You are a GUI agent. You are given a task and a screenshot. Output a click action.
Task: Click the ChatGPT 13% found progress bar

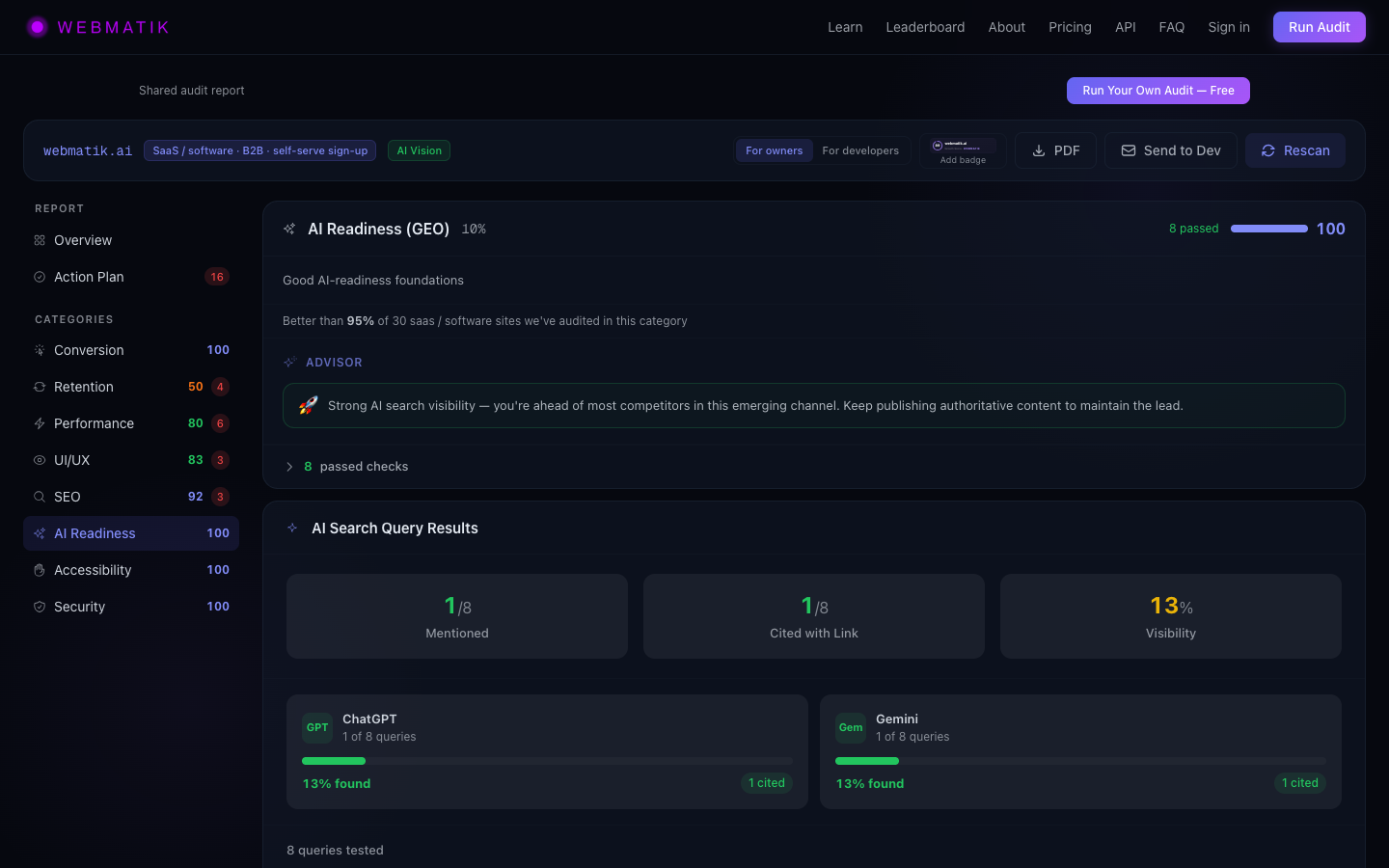pos(547,761)
